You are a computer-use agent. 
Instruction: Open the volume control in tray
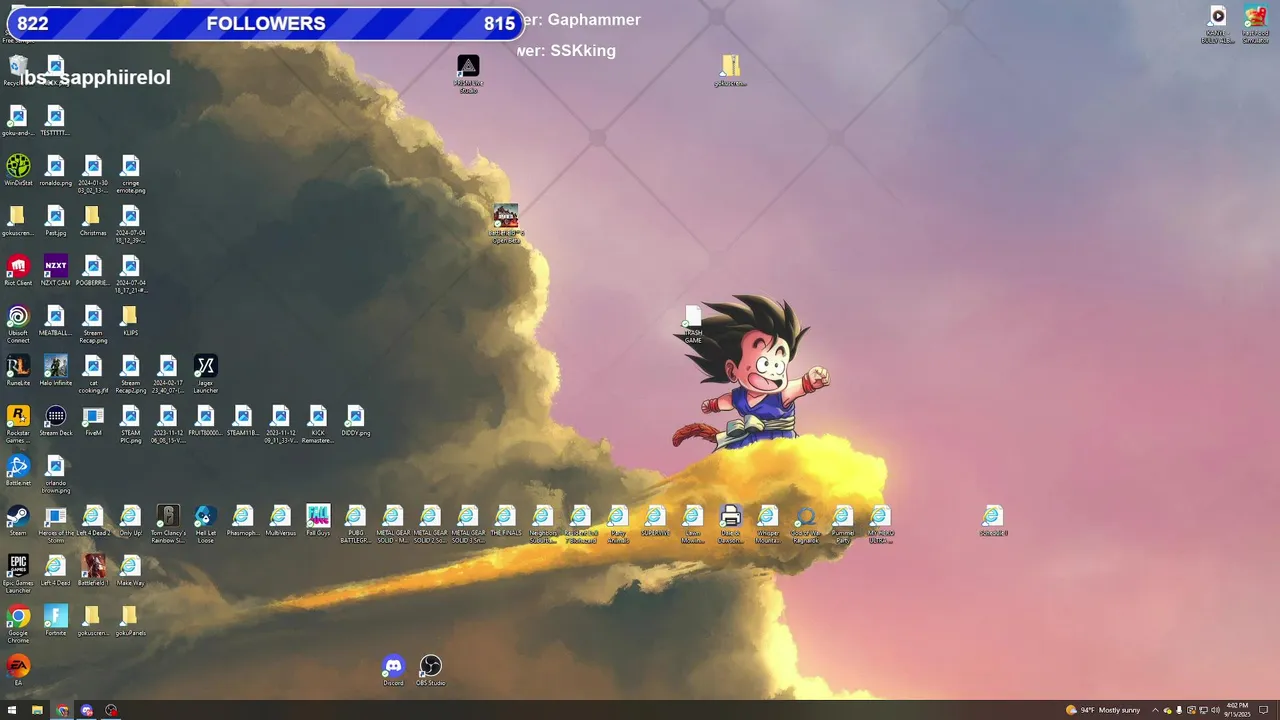pos(1215,710)
